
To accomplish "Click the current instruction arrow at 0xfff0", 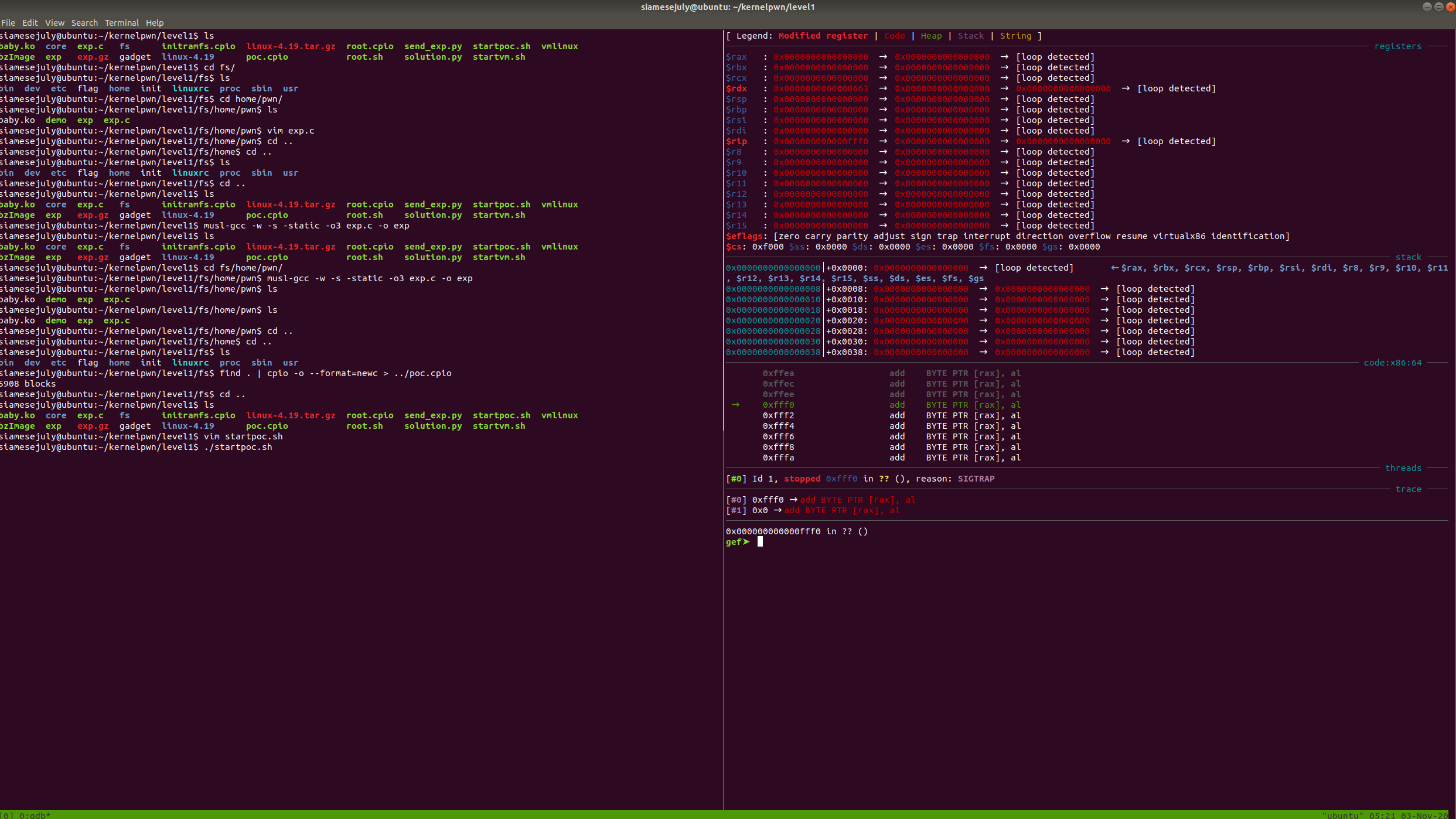I will coord(735,405).
